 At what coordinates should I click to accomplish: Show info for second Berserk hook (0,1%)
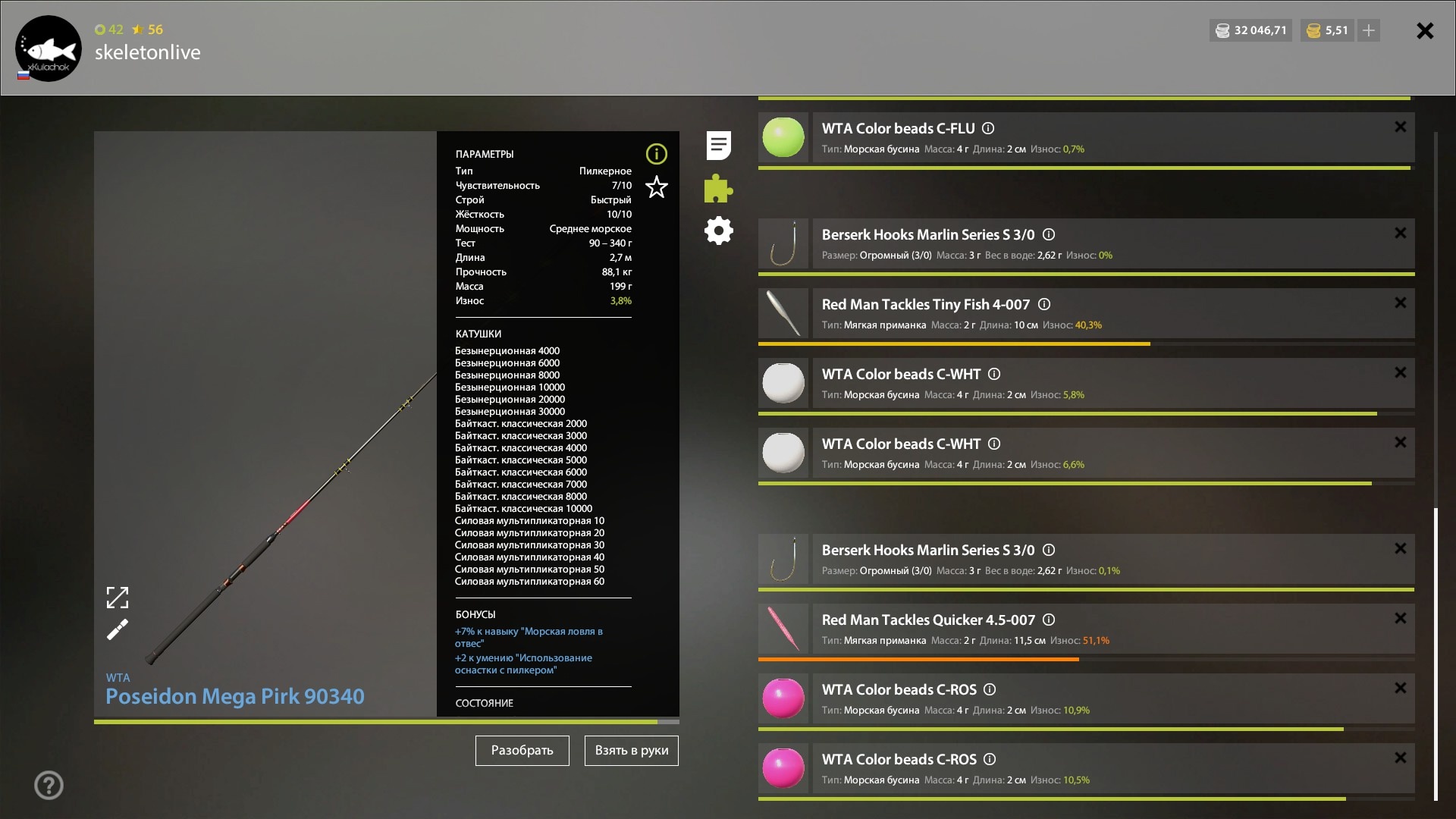point(1048,550)
